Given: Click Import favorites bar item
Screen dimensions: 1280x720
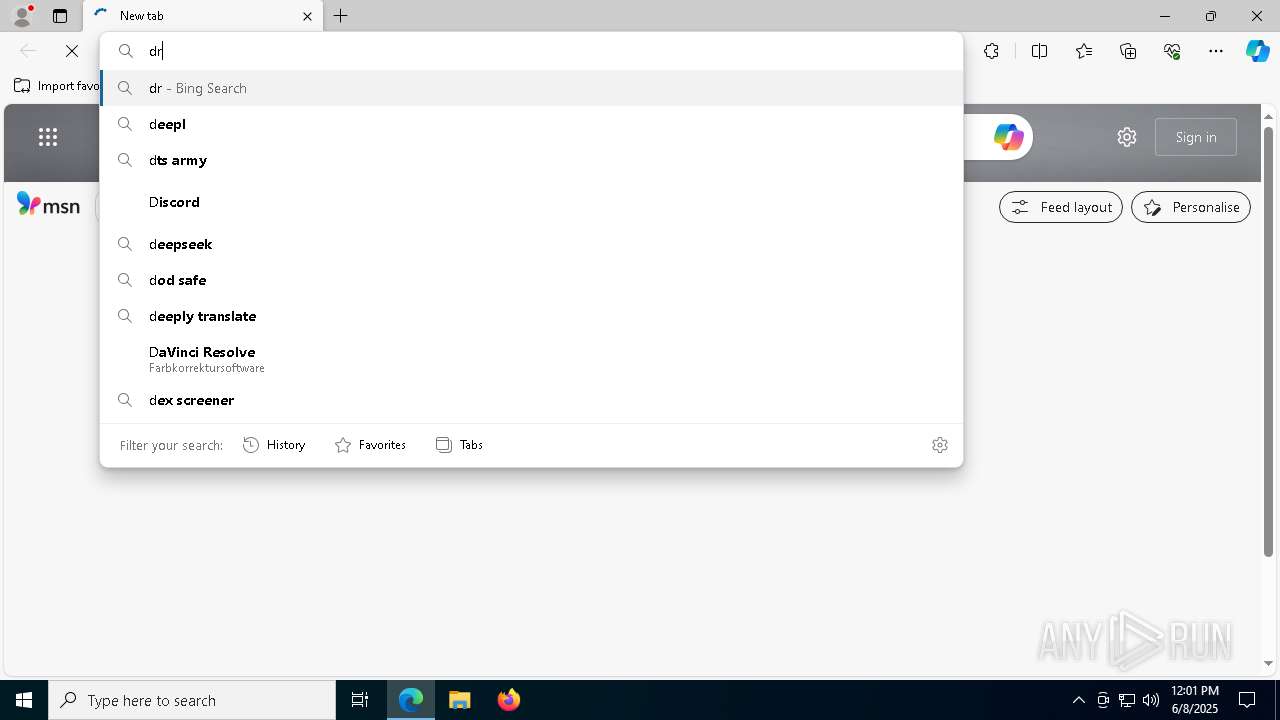Looking at the screenshot, I should coord(57,86).
